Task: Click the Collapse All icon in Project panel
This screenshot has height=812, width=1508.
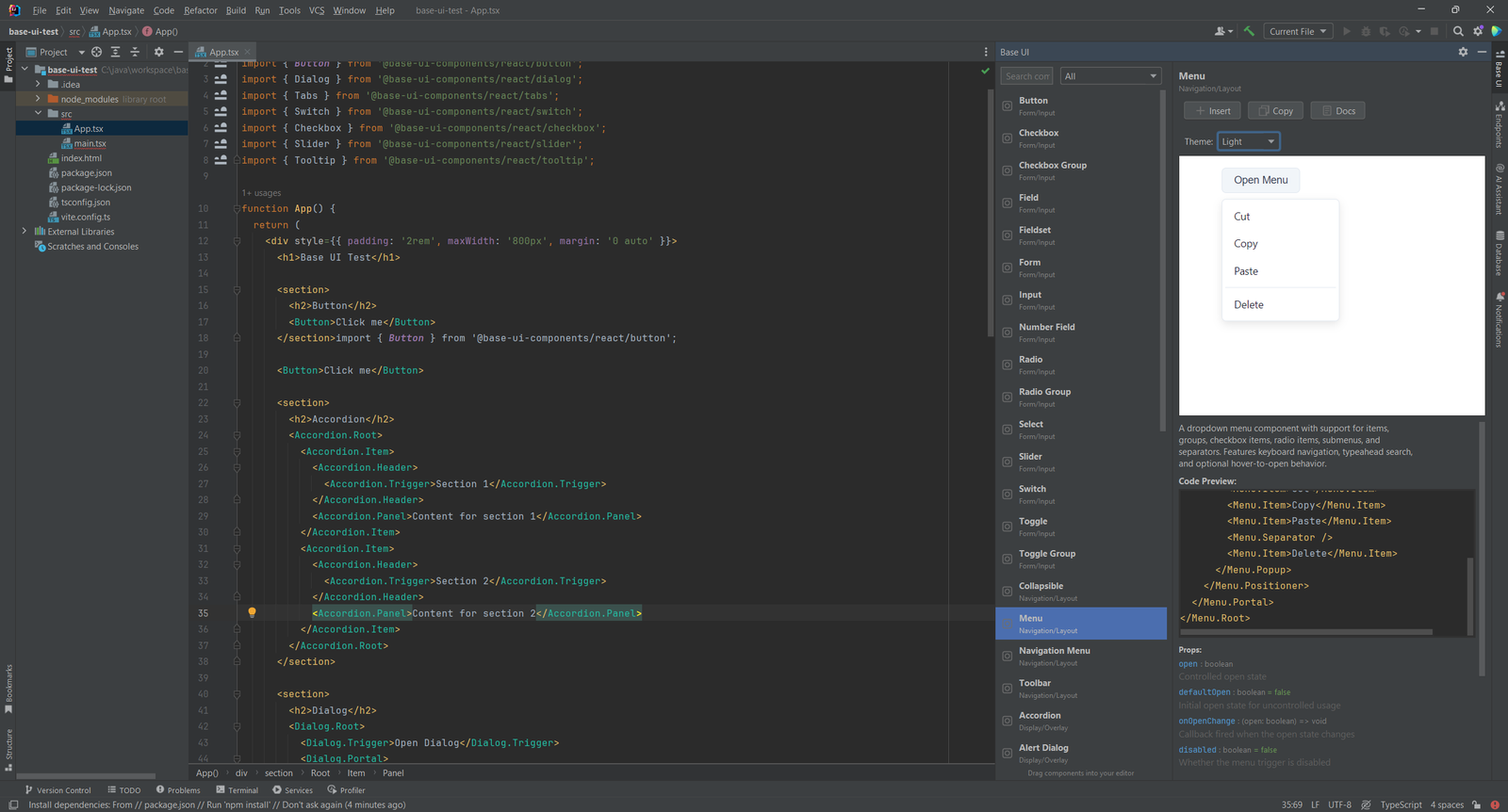Action: pyautogui.click(x=135, y=52)
